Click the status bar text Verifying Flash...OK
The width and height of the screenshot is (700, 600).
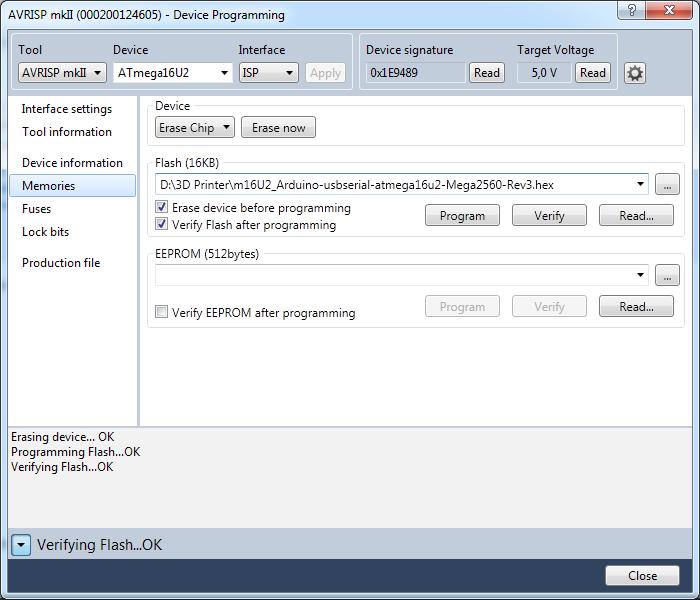(x=99, y=545)
